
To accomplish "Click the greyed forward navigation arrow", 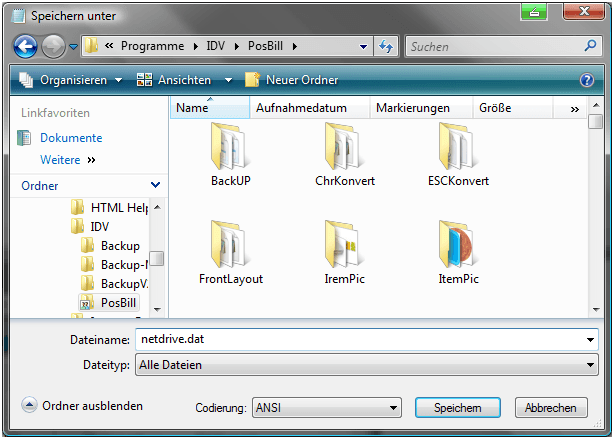I will click(53, 47).
